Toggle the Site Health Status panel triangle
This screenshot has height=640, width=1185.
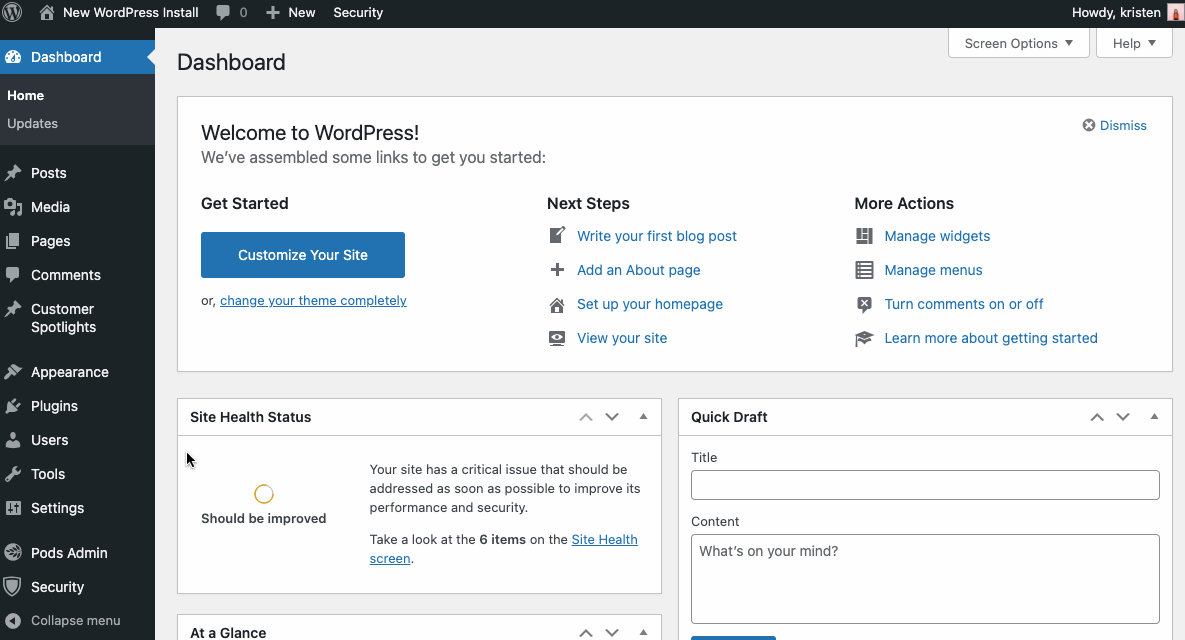pyautogui.click(x=643, y=417)
